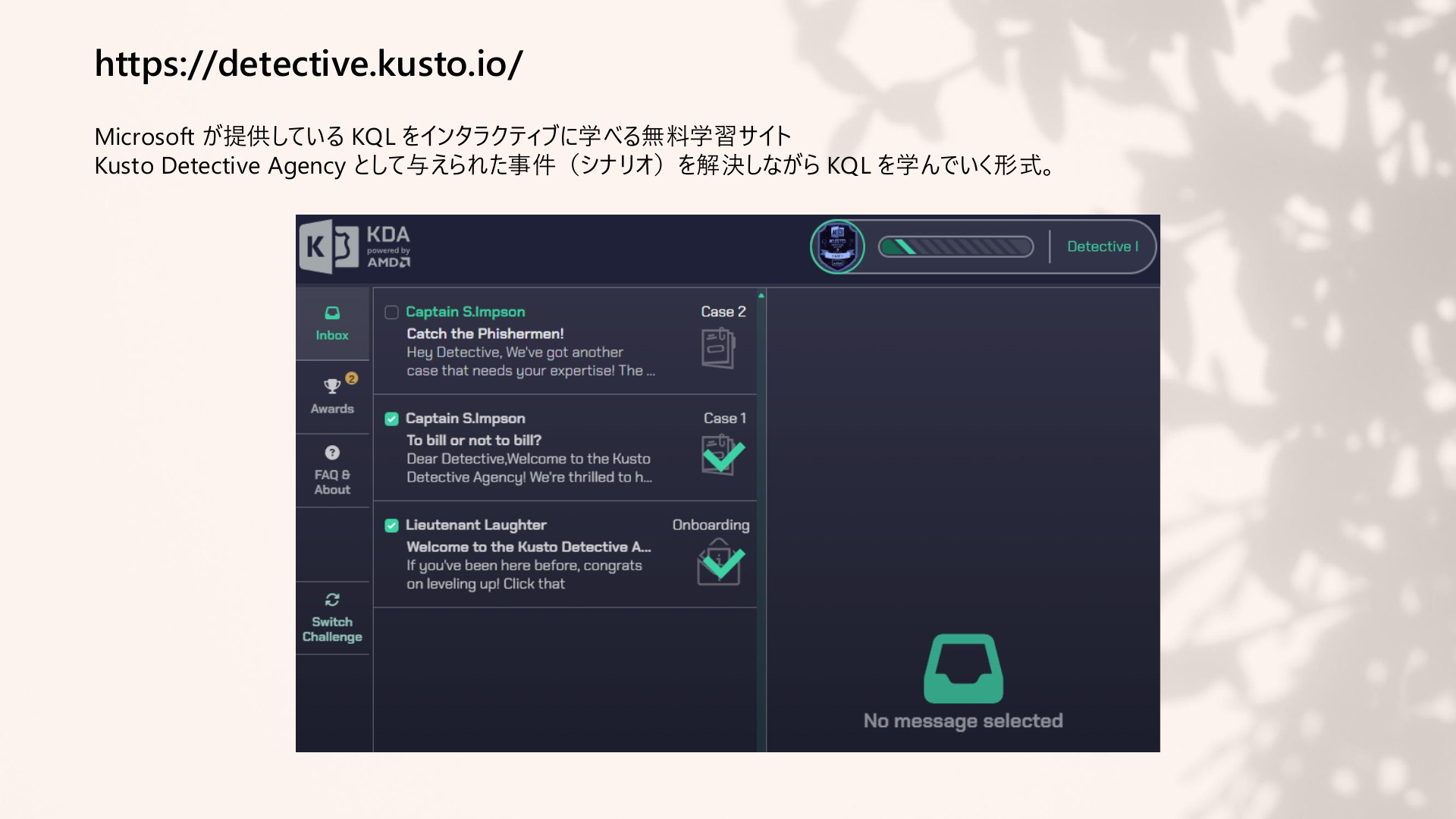Click the Case 1 label
The image size is (1456, 819).
724,418
